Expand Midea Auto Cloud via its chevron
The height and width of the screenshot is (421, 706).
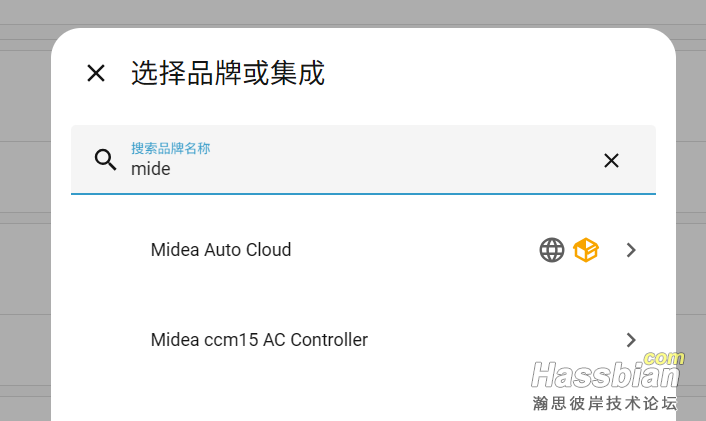pos(631,250)
